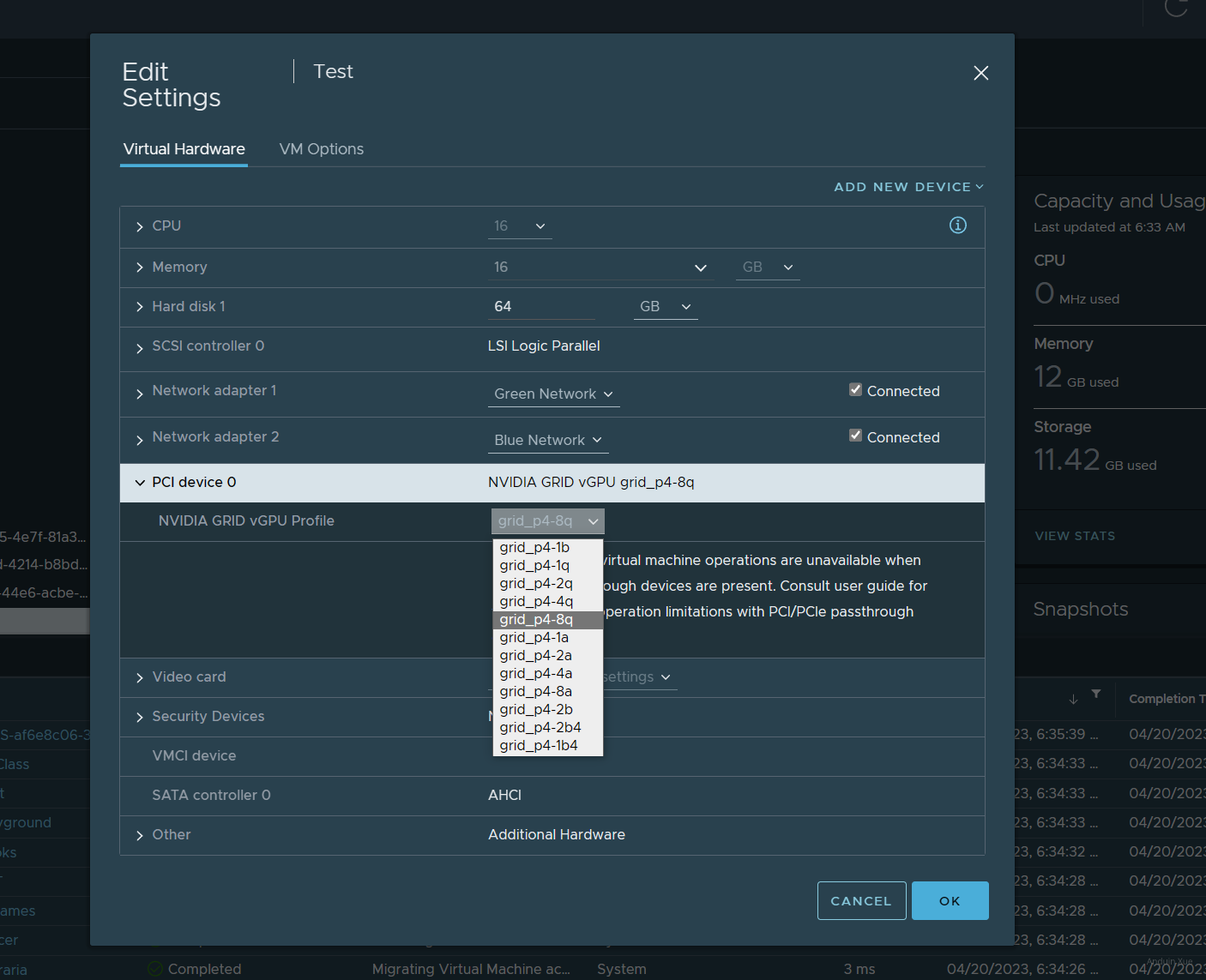This screenshot has width=1206, height=980.
Task: Select grid_p4-4q from the profile list
Action: click(x=536, y=601)
